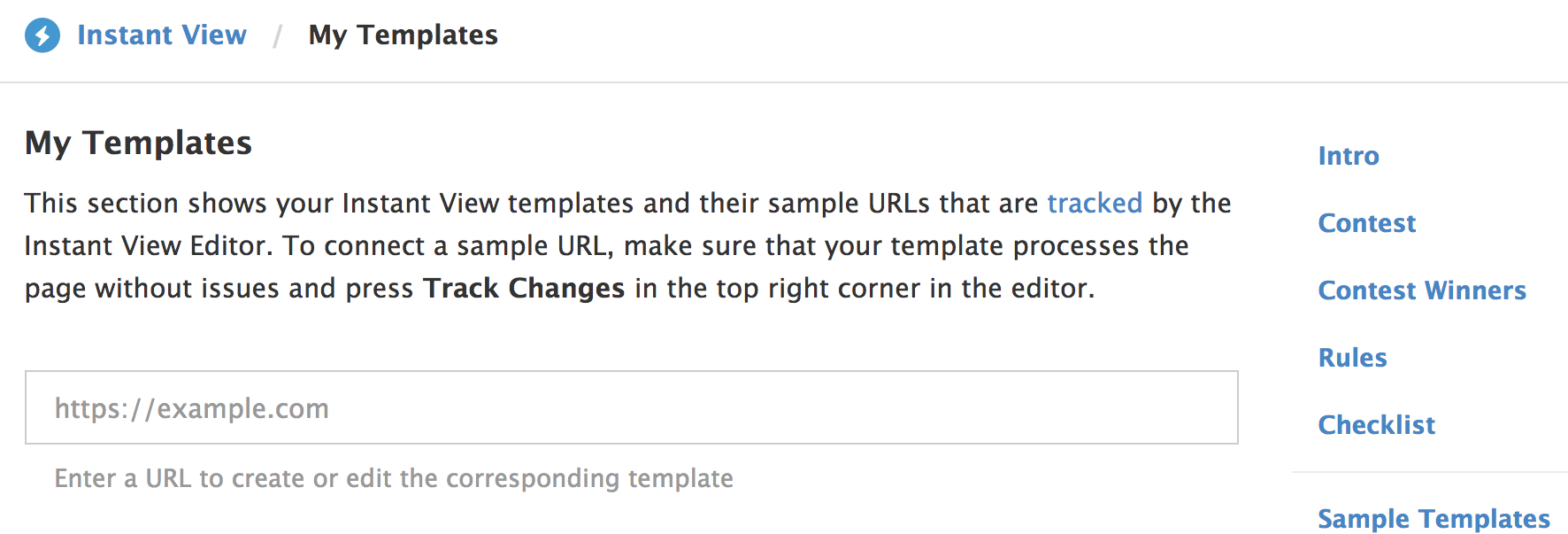Viewport: 1568px width, 534px height.
Task: Focus the https://example.com URL input field
Action: (631, 407)
